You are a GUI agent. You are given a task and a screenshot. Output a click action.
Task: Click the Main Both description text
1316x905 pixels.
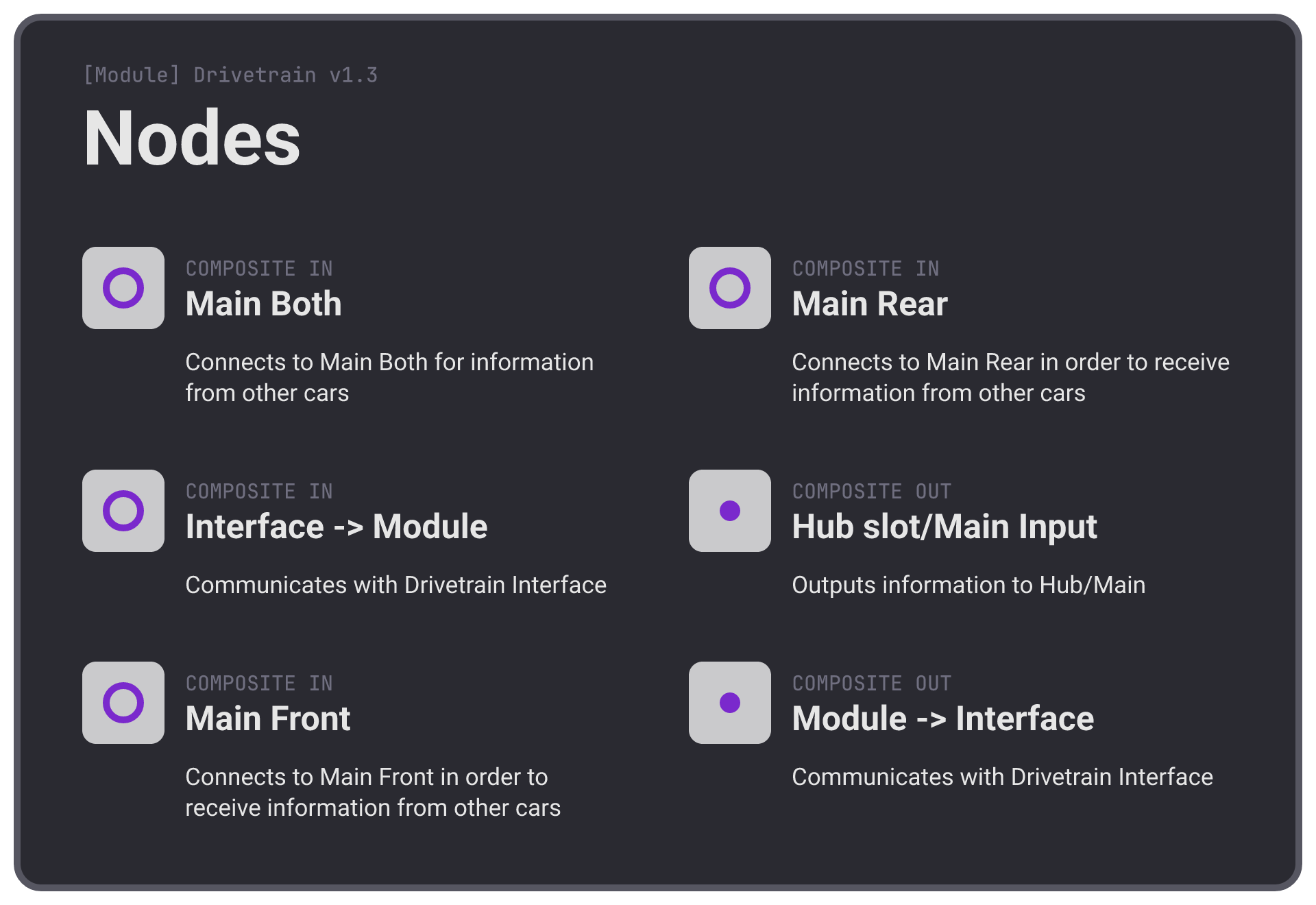(x=389, y=377)
